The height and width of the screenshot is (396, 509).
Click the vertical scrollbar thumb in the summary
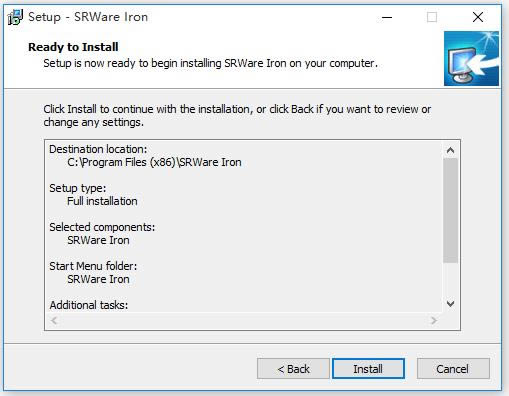450,211
